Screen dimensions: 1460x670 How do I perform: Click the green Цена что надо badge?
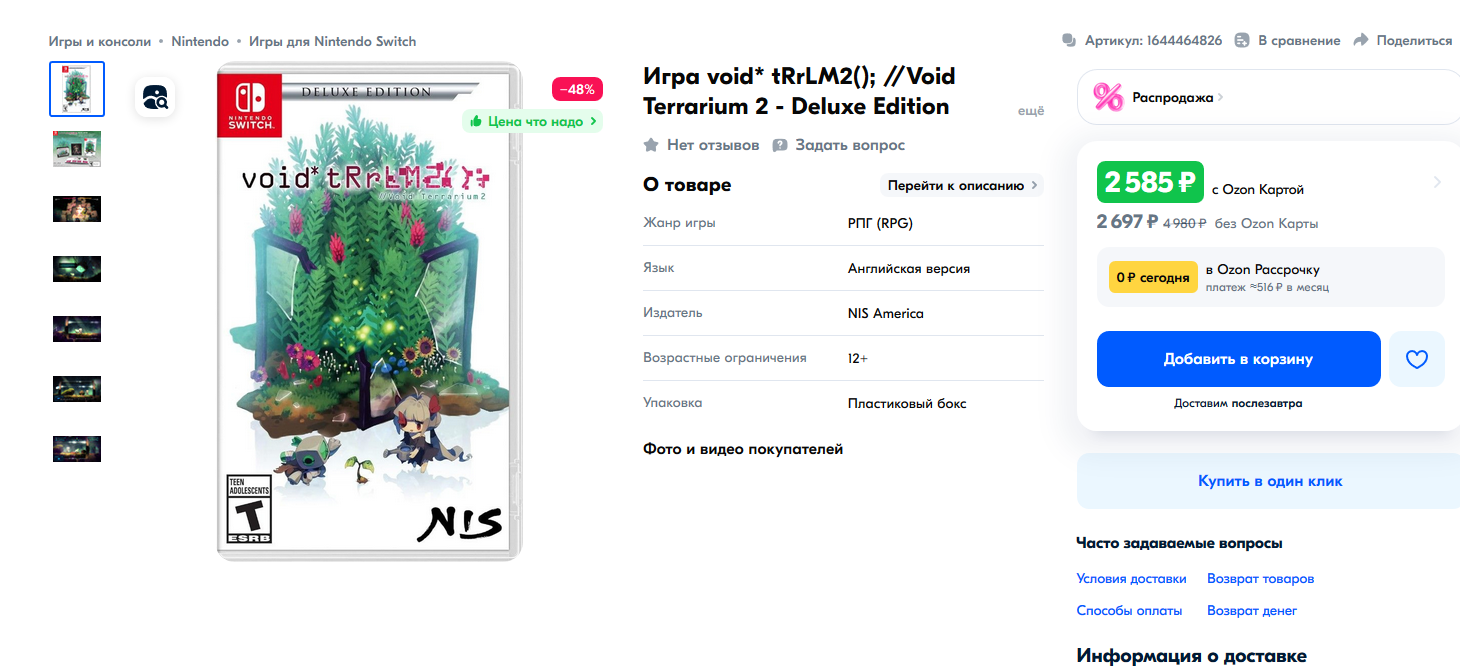pos(532,121)
